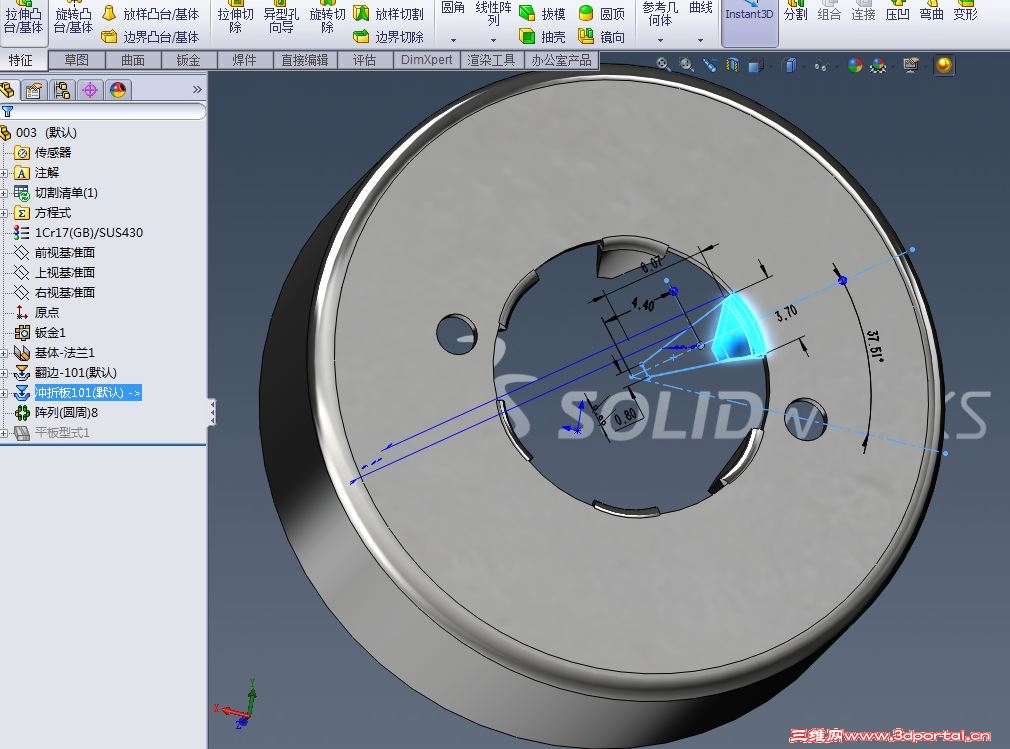This screenshot has width=1010, height=749.
Task: Open the Office Products (办公室产品) tab
Action: (x=561, y=60)
